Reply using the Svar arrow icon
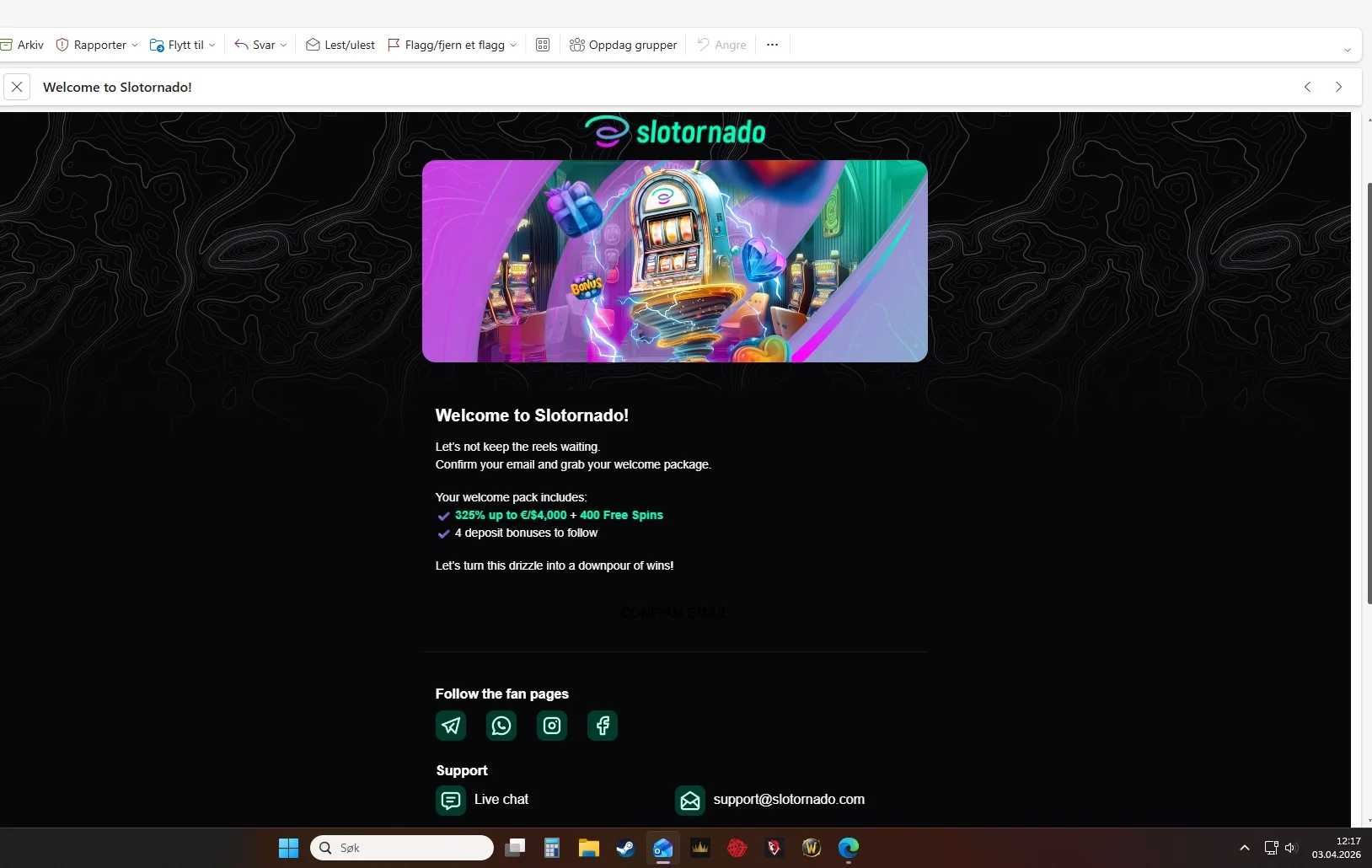Viewport: 1372px width, 868px height. pyautogui.click(x=241, y=45)
